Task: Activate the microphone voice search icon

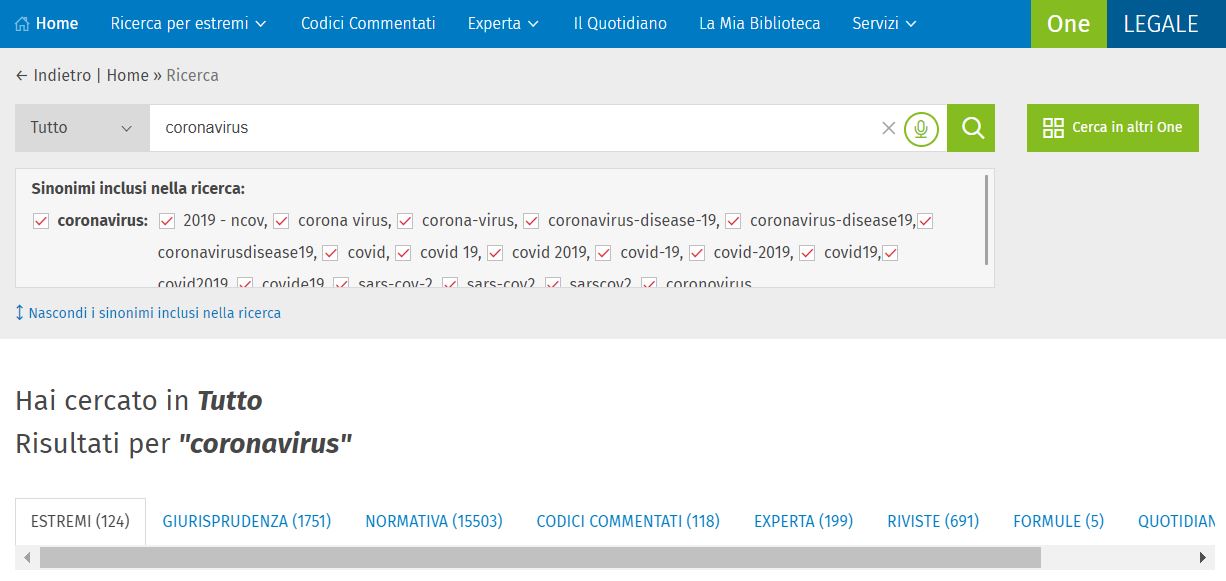Action: (921, 128)
